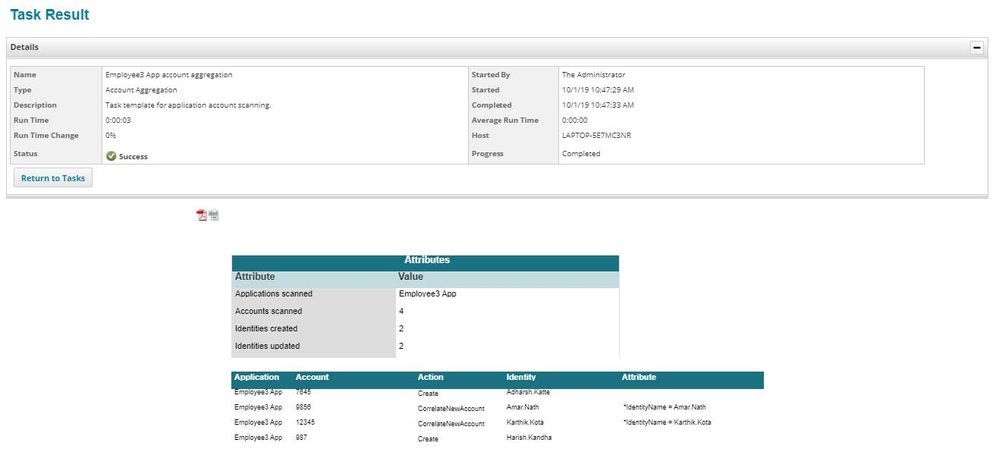
Task: Select the Run Time Change value 0%
Action: [x=111, y=136]
